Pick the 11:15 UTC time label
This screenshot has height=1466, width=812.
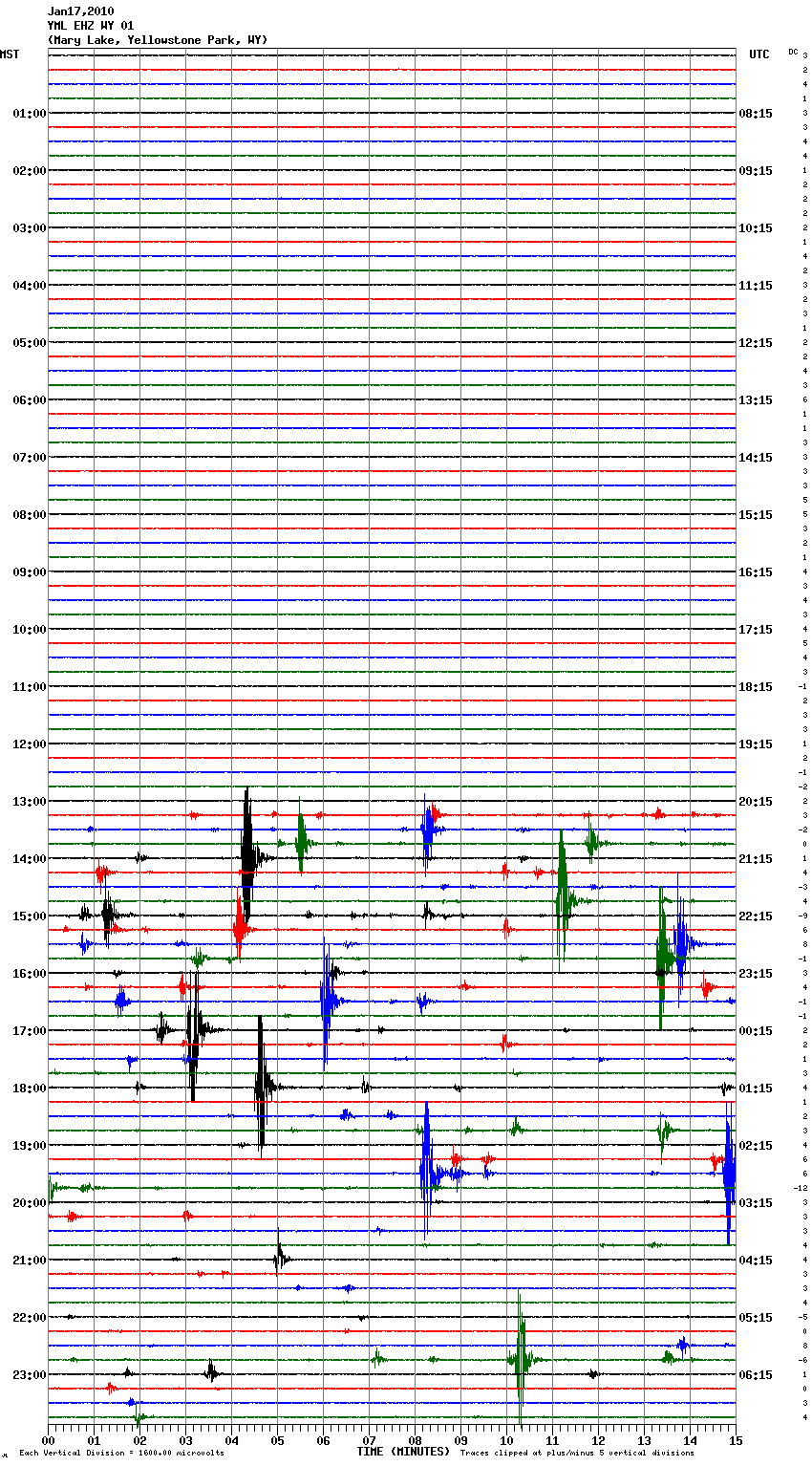coord(756,286)
